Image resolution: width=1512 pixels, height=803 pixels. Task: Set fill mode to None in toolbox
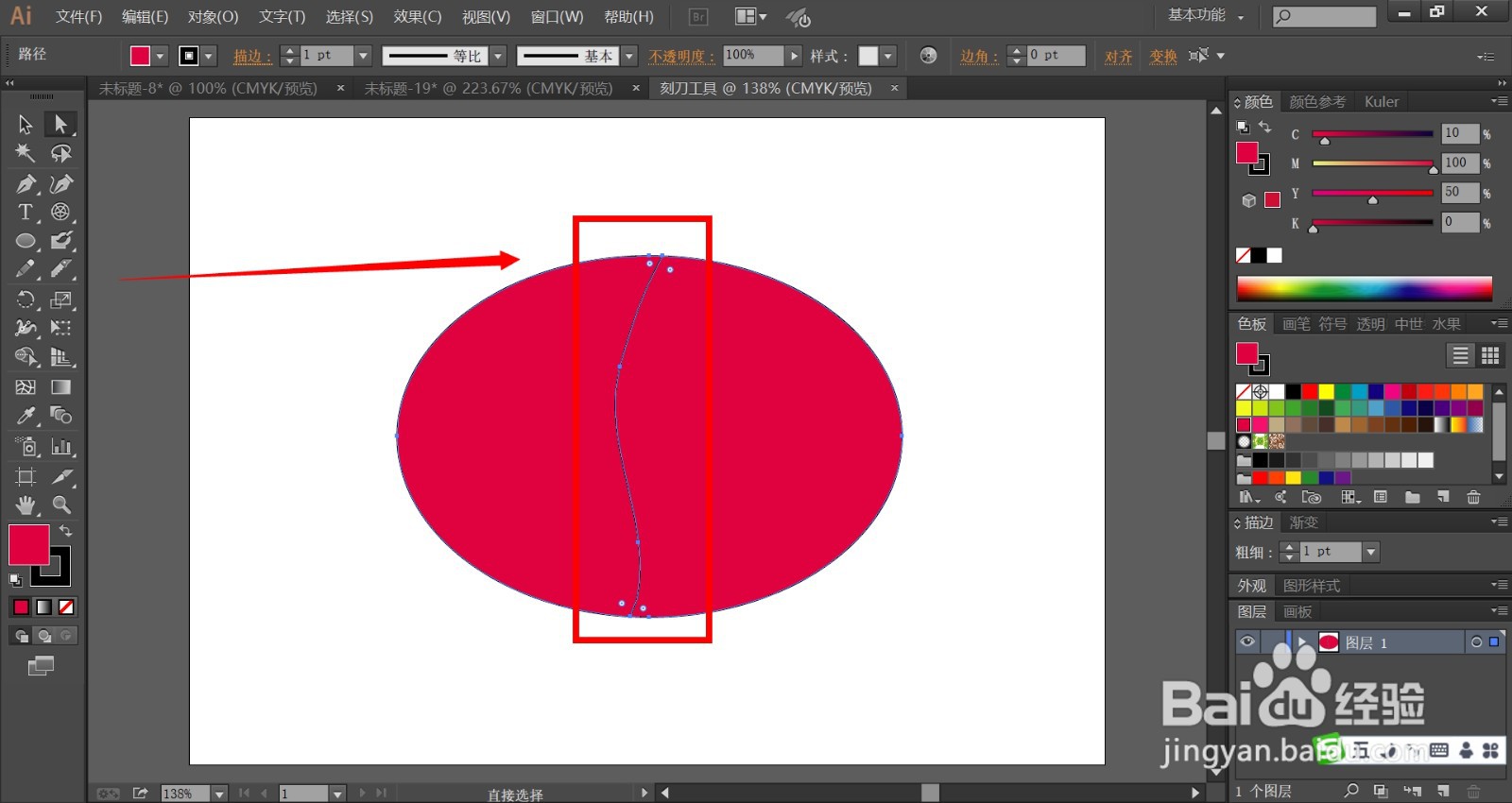(66, 607)
